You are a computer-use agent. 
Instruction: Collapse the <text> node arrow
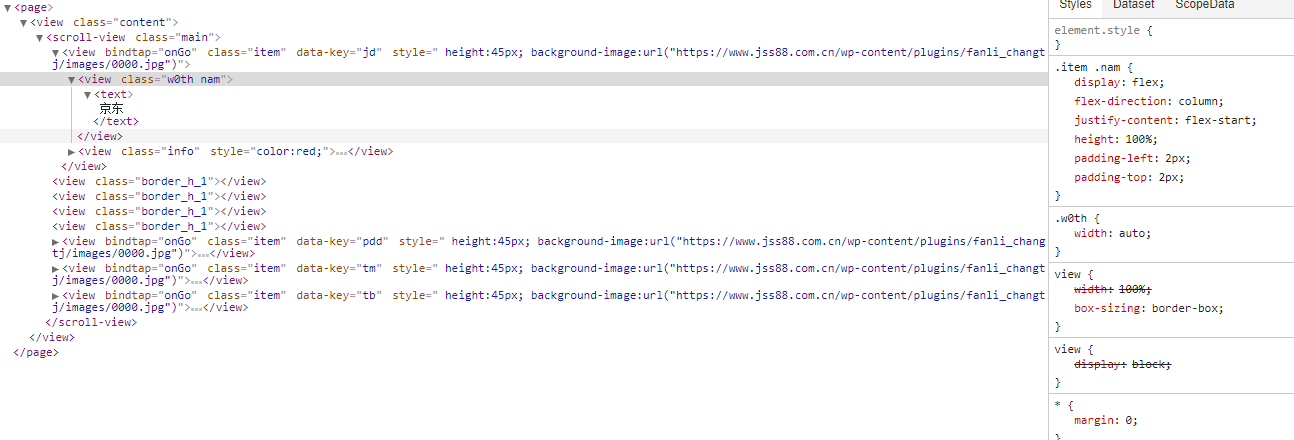tap(87, 94)
